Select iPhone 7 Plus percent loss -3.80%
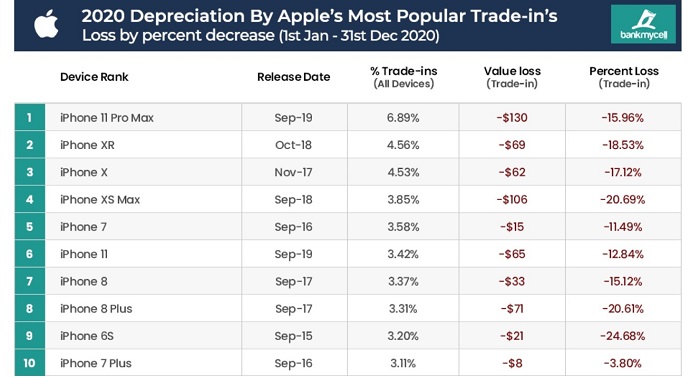Viewport: 700px width, 378px height. (622, 363)
